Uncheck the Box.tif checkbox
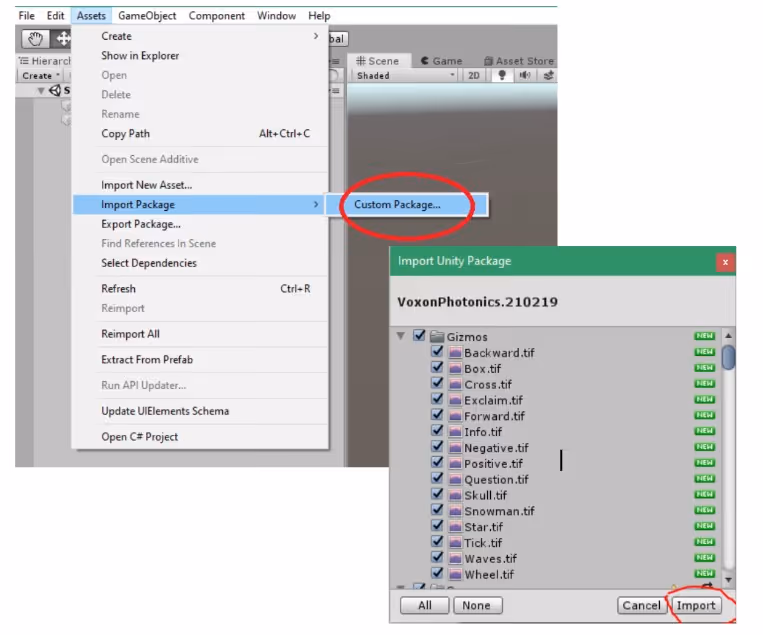Screen dimensions: 763x635 [437, 367]
